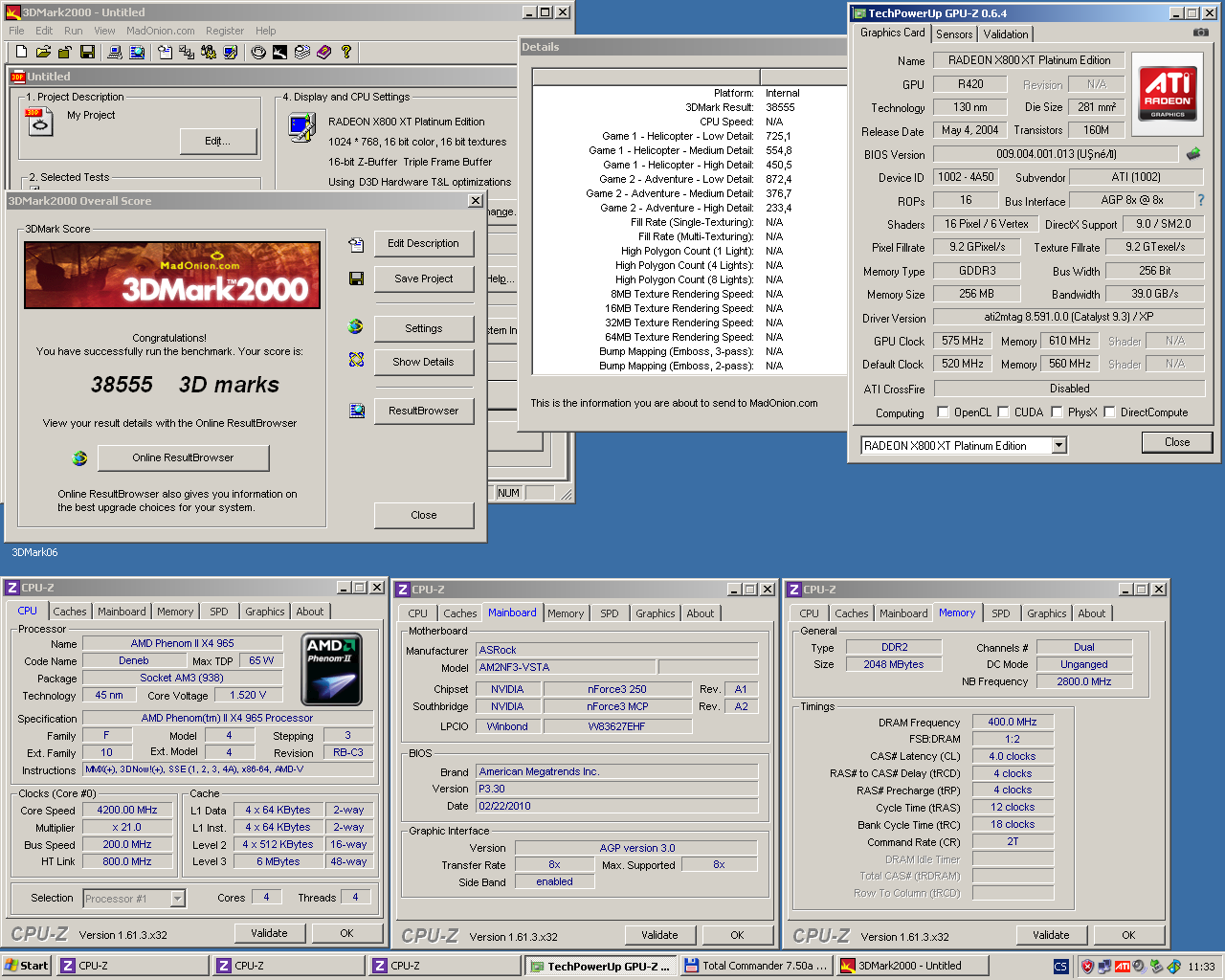Click the Edit... button under Project Description
Image resolution: width=1225 pixels, height=980 pixels.
[x=218, y=141]
